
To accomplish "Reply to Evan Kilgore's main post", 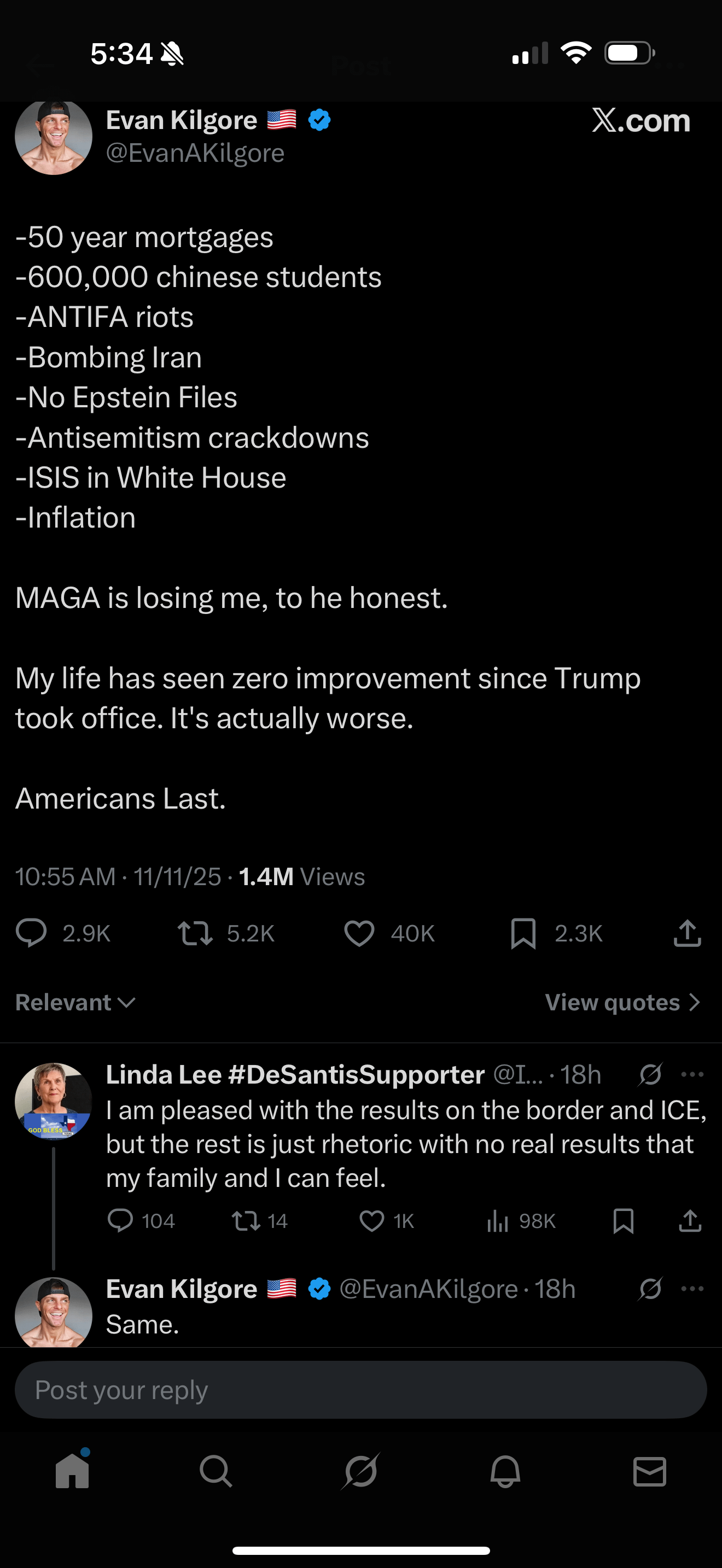I will [31, 933].
